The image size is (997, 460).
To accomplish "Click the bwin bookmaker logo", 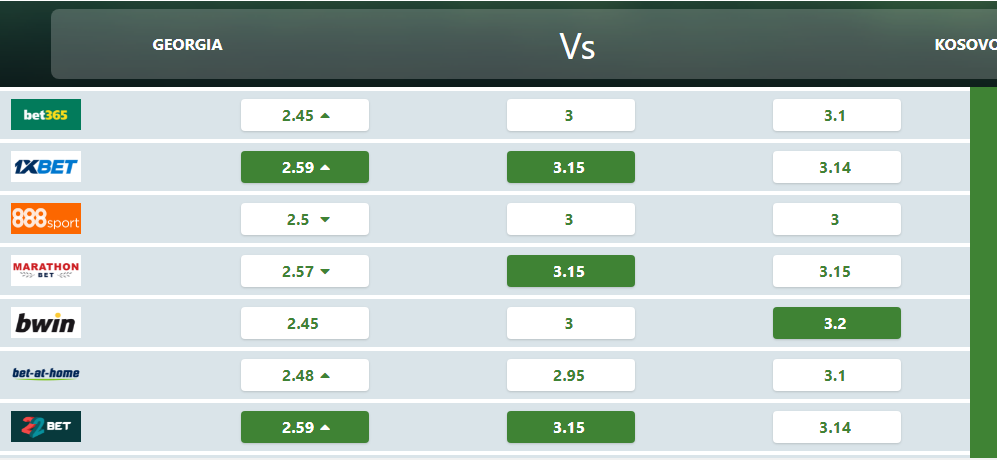I will pyautogui.click(x=46, y=323).
